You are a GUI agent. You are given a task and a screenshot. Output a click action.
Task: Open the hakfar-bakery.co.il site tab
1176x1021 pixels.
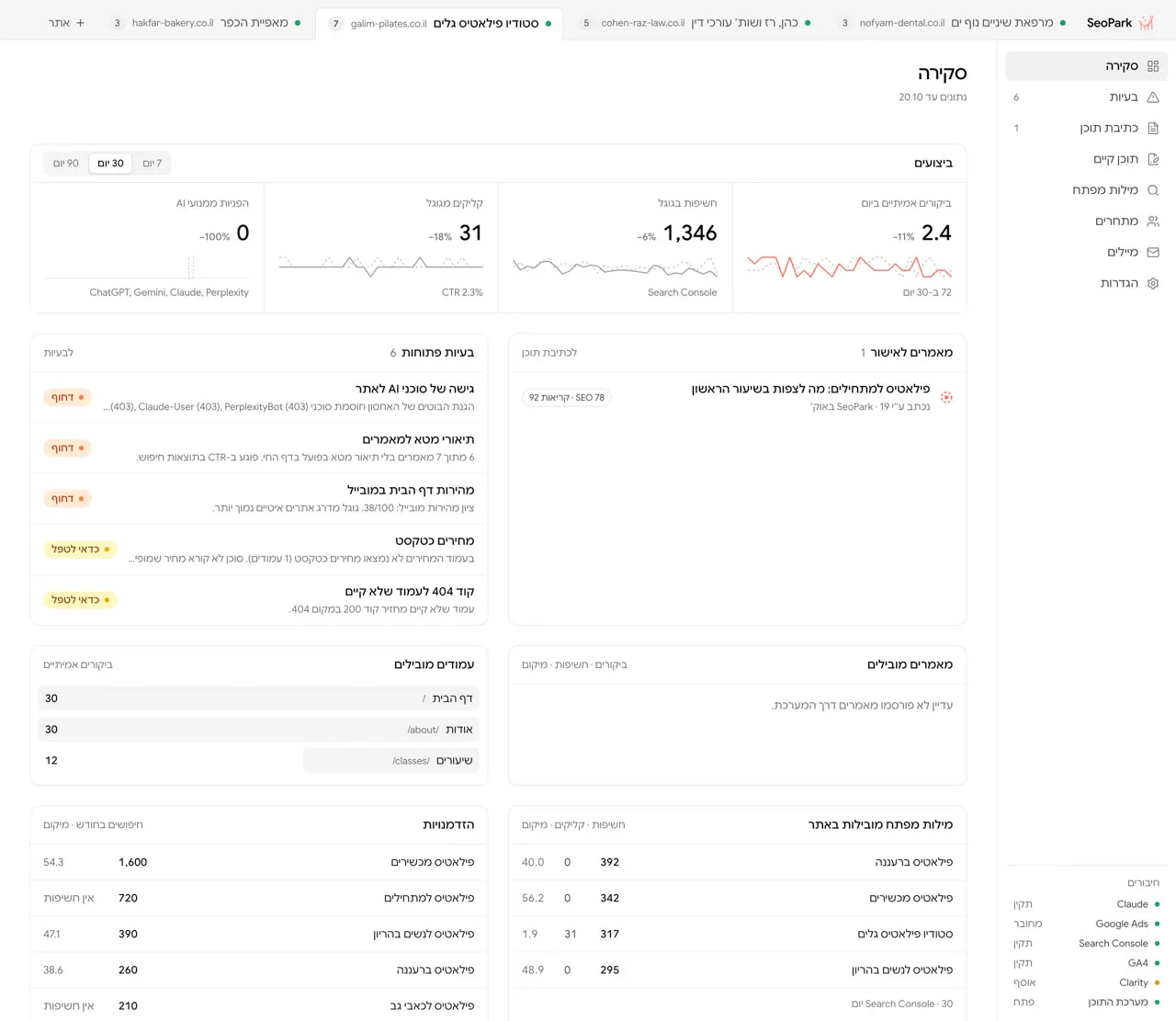click(207, 23)
